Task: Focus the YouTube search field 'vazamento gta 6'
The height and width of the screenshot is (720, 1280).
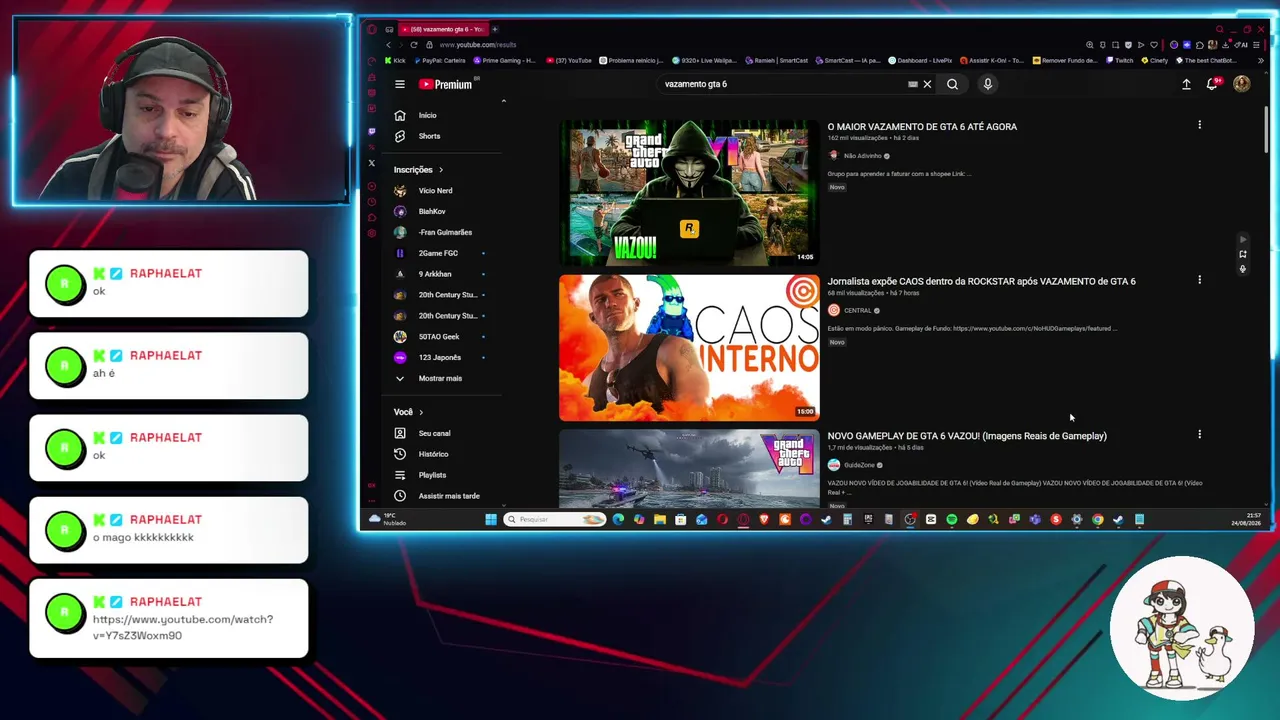Action: click(780, 84)
